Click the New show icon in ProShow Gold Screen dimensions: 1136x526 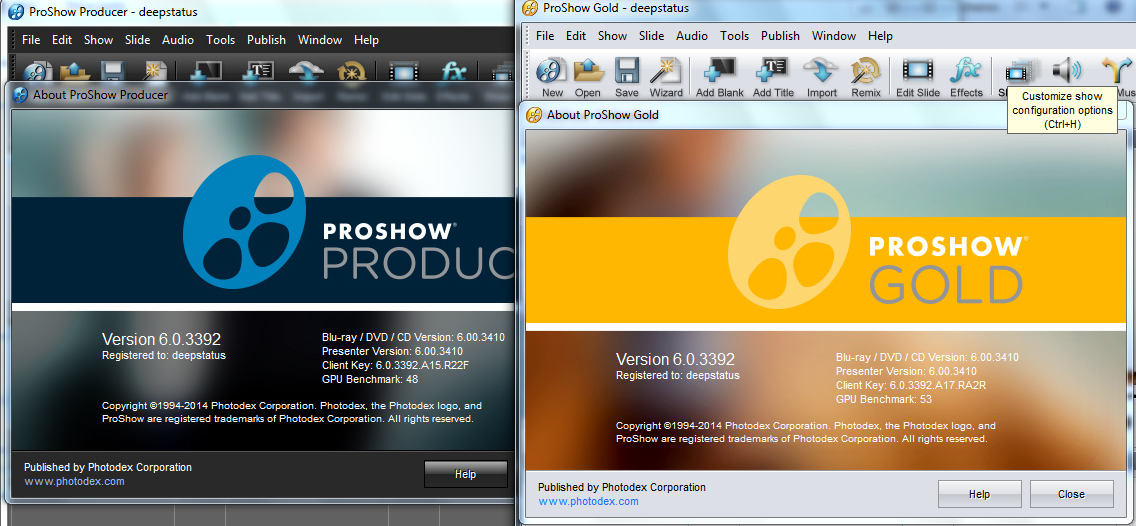(552, 74)
